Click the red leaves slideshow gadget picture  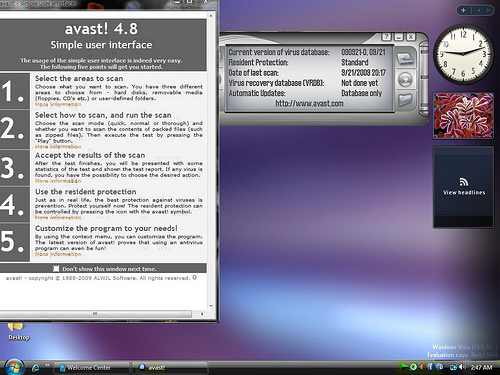tap(463, 115)
